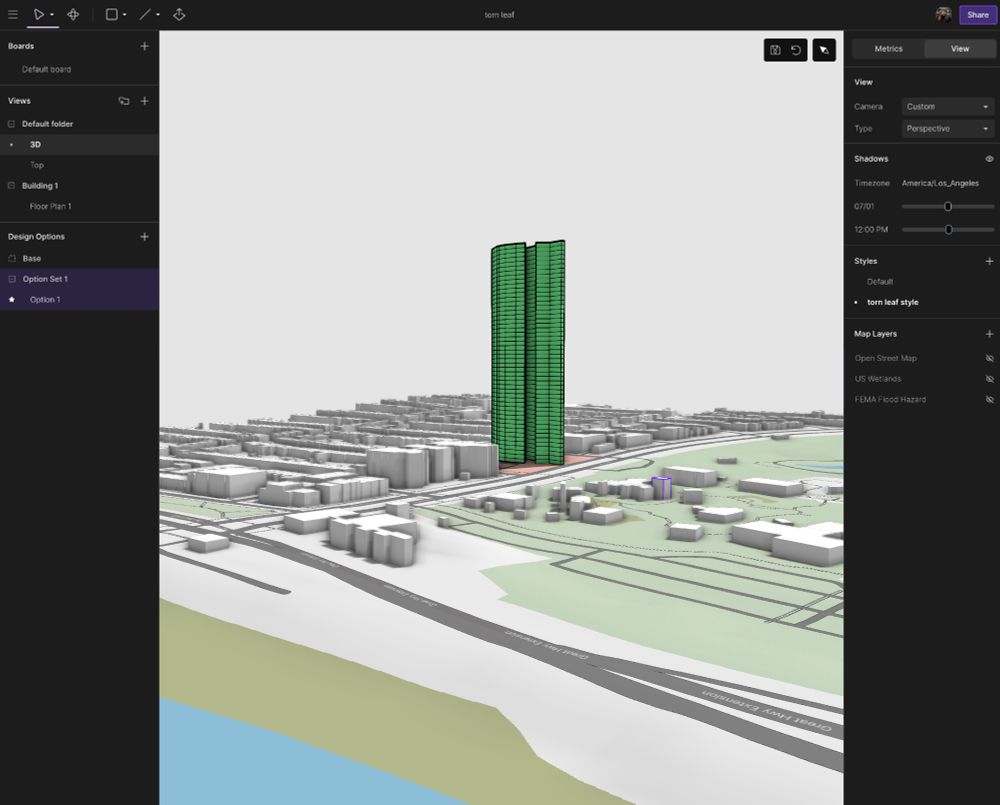Image resolution: width=1000 pixels, height=805 pixels.
Task: Change the America/Los_Angeles timezone value
Action: (940, 183)
